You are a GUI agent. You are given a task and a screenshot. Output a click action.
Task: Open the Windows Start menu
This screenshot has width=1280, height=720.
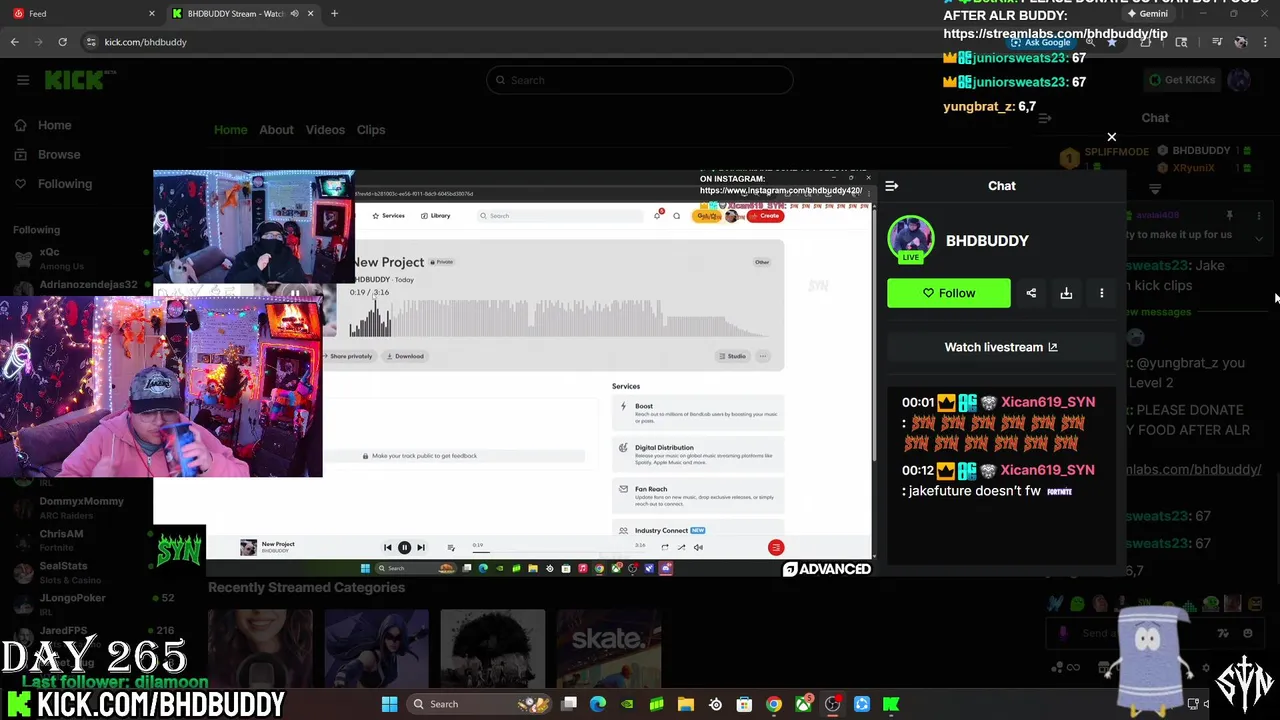[x=389, y=704]
